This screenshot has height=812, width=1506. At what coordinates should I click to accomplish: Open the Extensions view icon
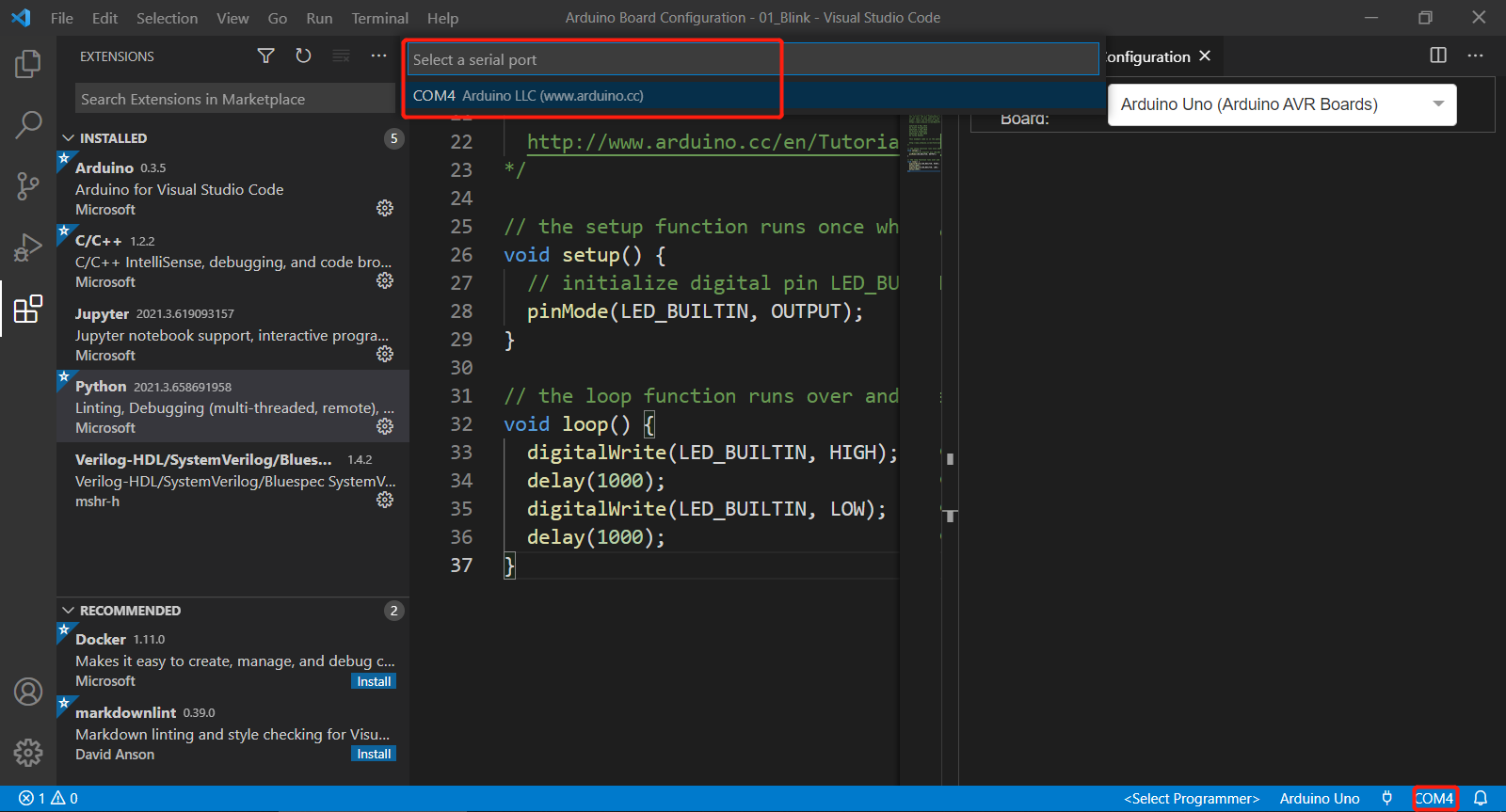point(28,309)
